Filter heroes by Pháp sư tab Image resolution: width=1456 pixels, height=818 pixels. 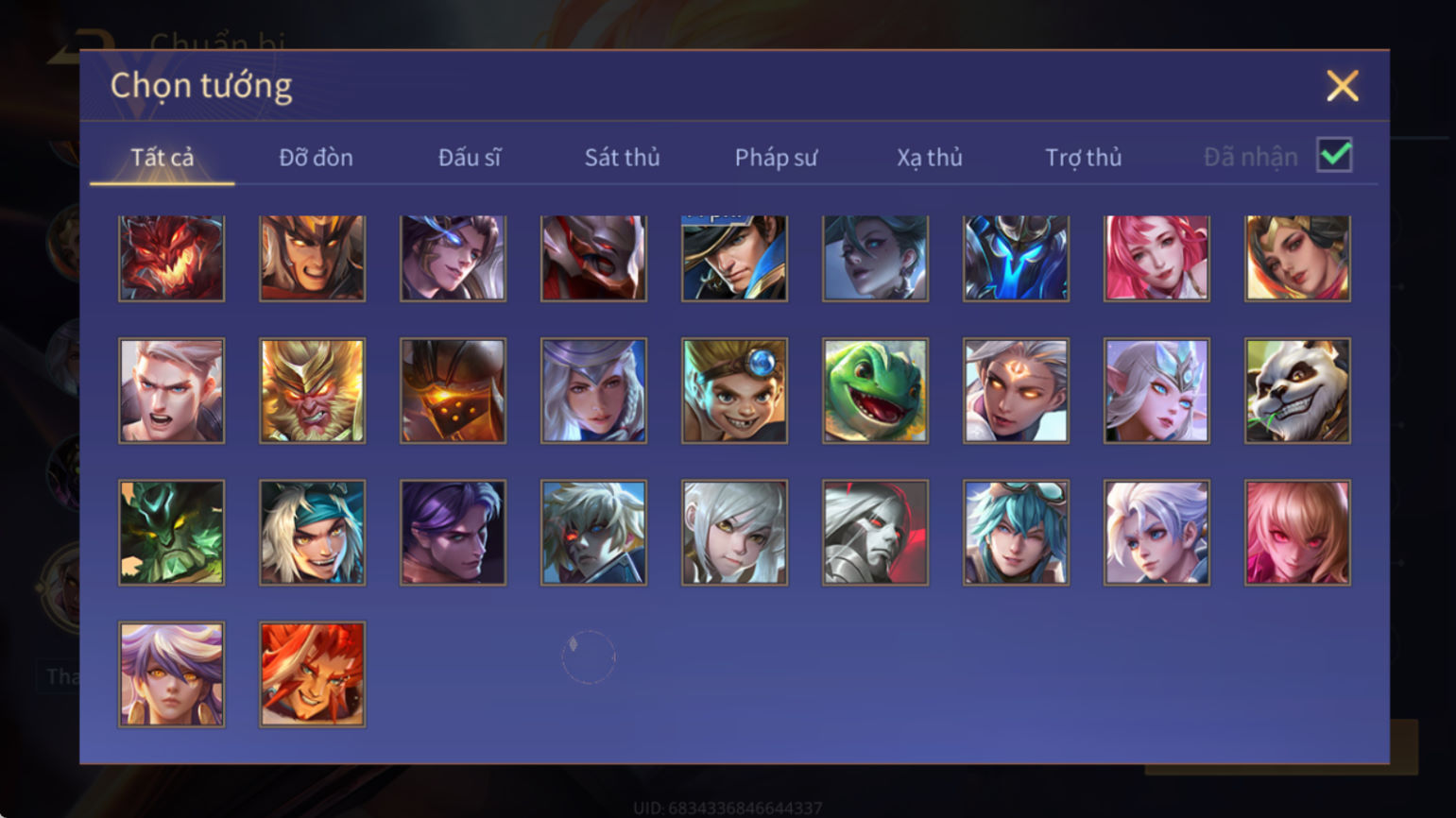776,157
